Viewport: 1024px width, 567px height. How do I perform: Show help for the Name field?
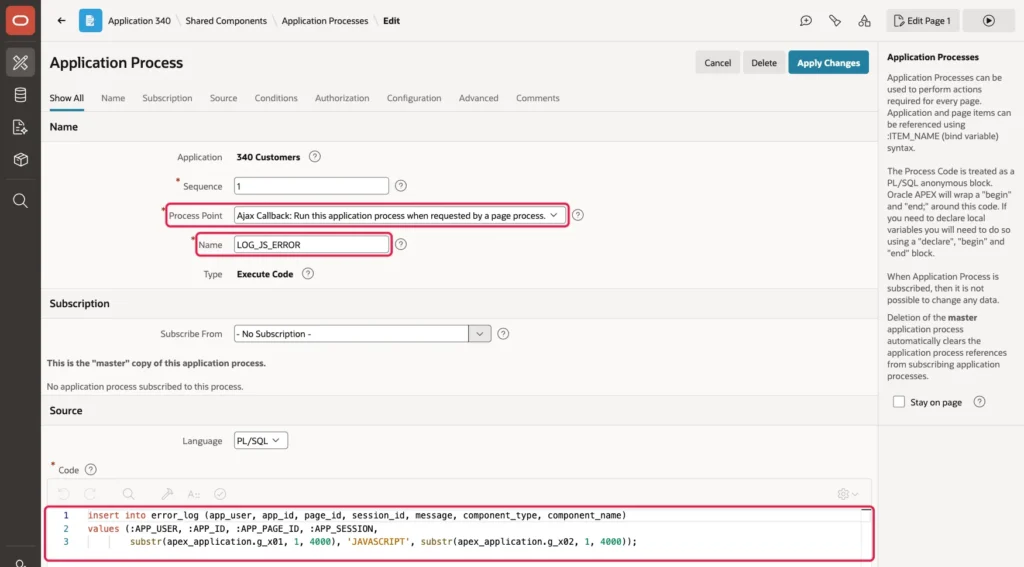pyautogui.click(x=401, y=244)
